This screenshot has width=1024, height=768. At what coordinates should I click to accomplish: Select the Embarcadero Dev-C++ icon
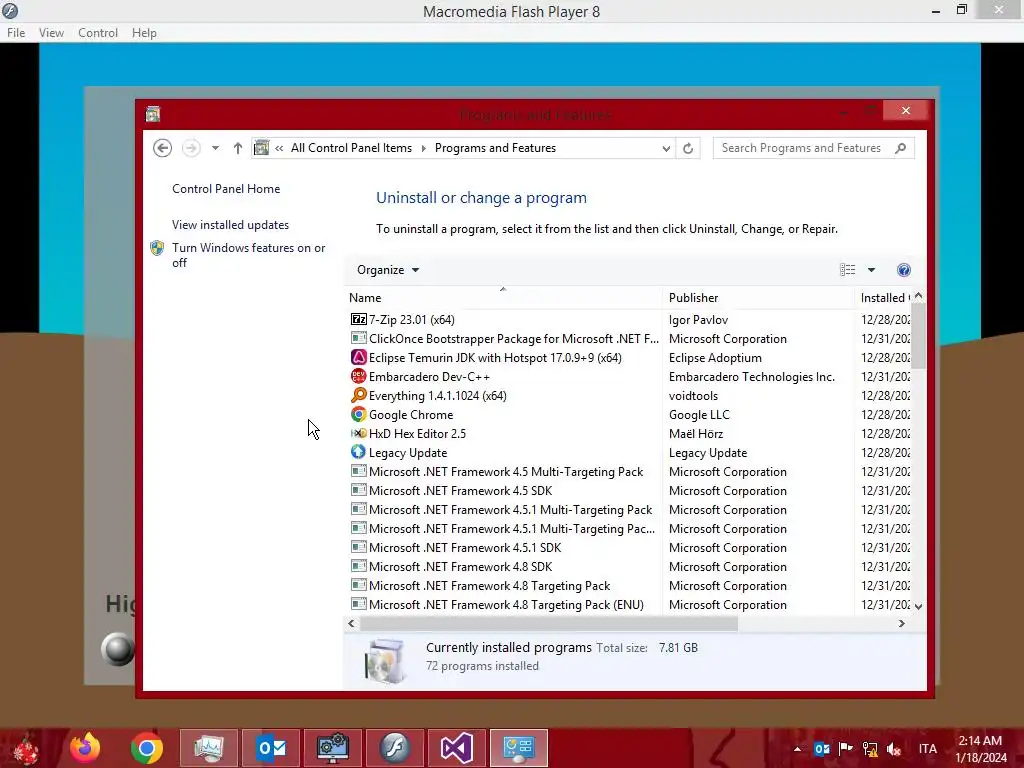click(359, 376)
